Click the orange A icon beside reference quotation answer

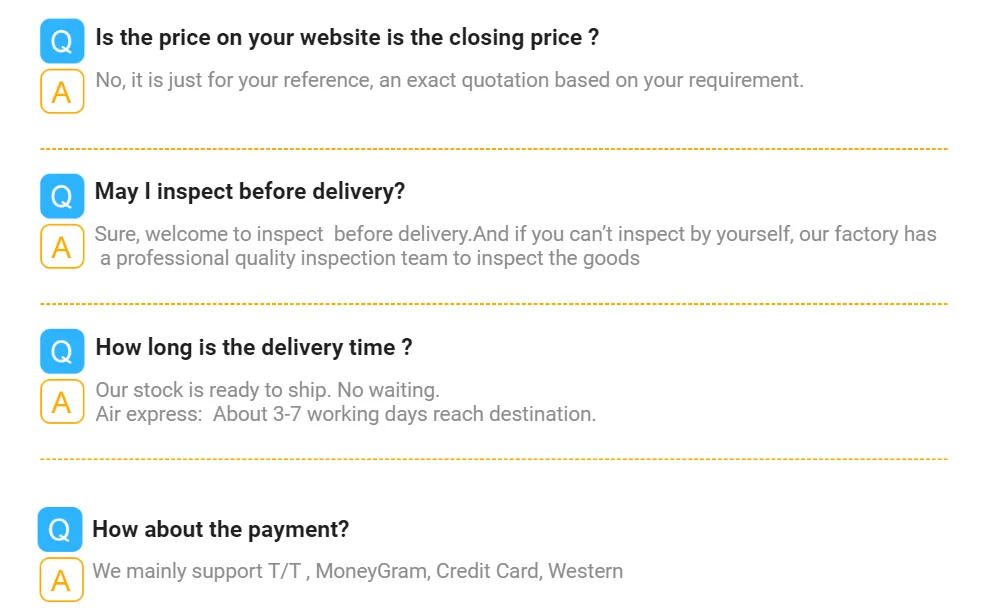62,91
